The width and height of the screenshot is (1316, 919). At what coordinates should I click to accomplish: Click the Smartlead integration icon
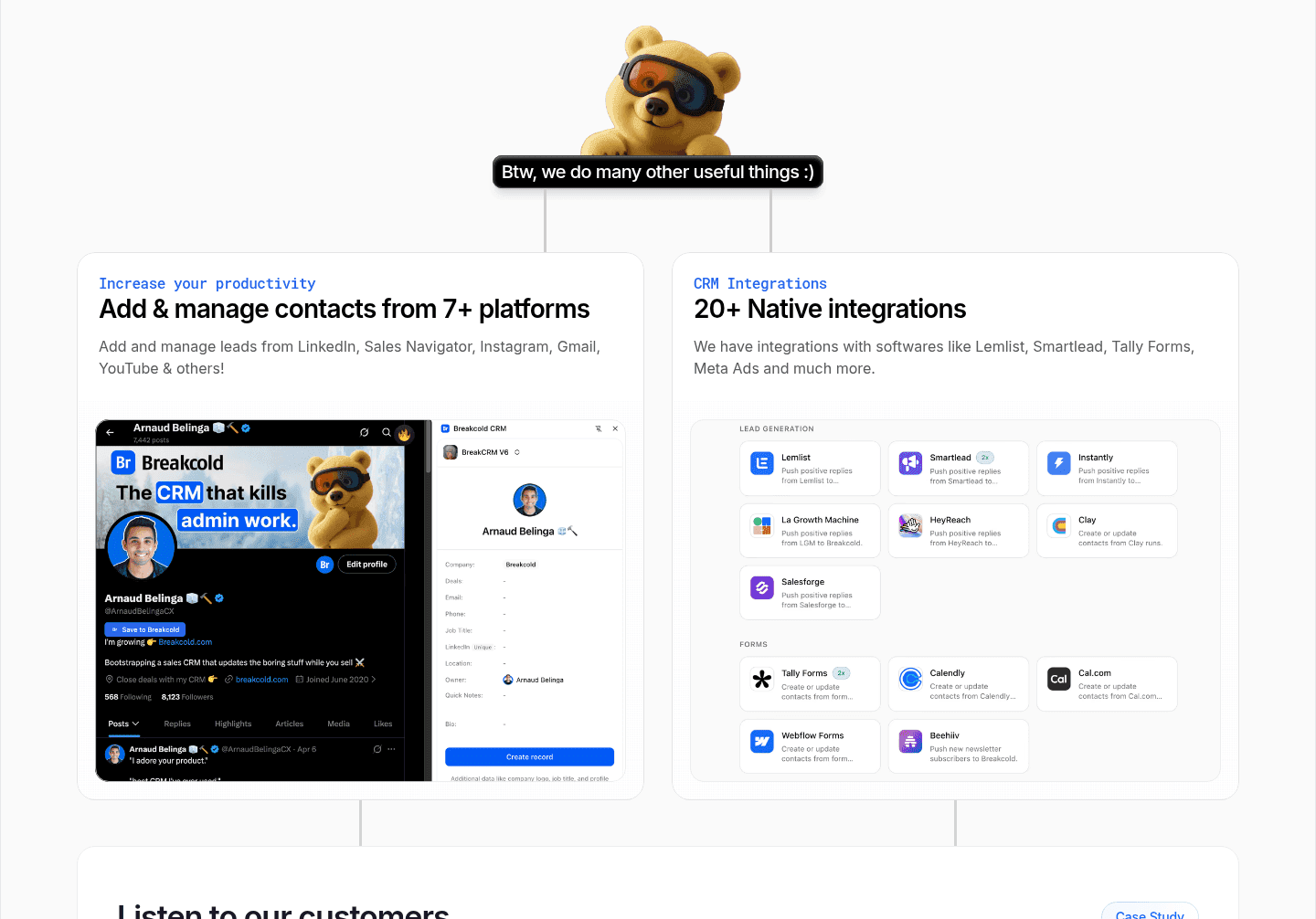[x=910, y=463]
